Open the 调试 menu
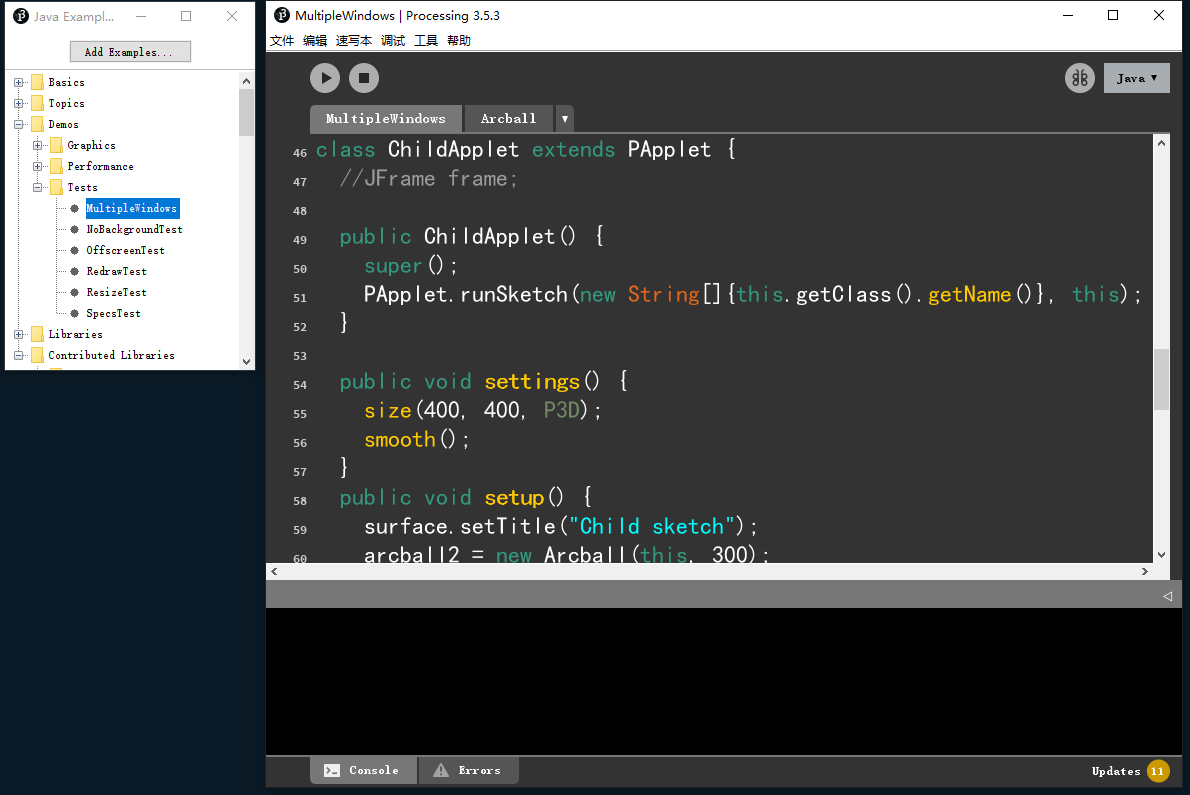 pos(393,40)
